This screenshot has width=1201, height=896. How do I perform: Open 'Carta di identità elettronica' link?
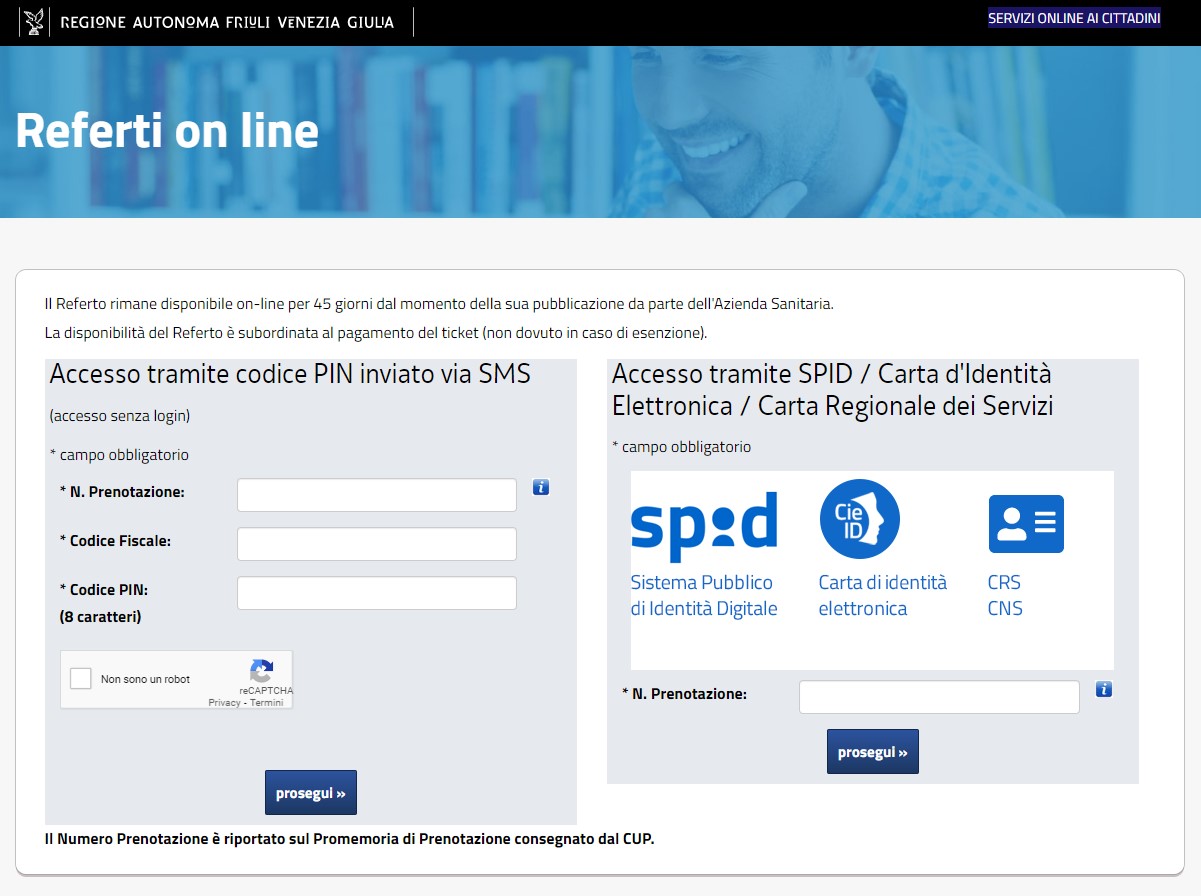pos(882,595)
